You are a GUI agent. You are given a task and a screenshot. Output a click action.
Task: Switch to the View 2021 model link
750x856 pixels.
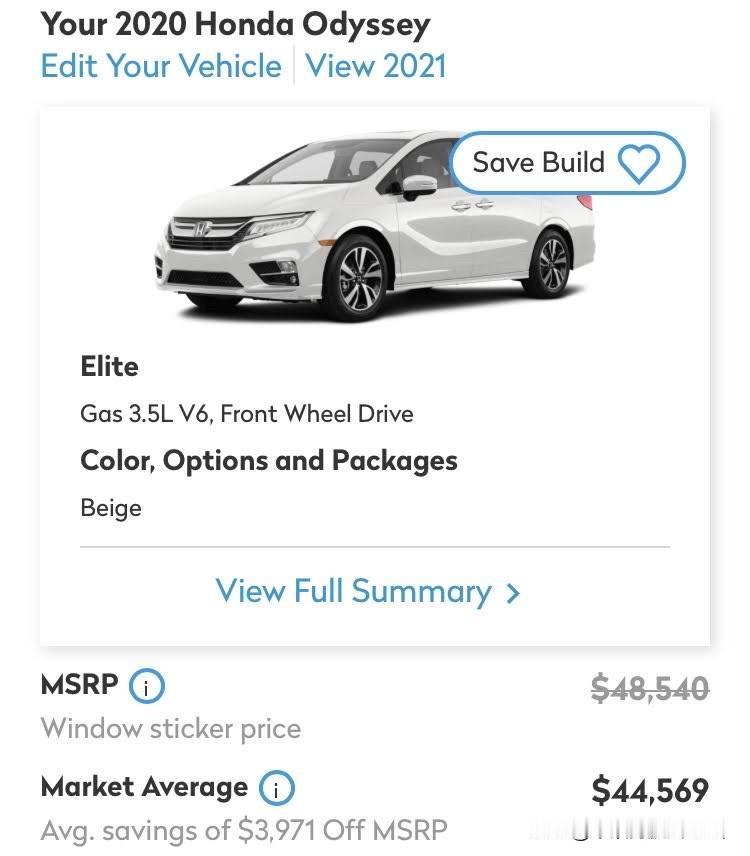pos(375,66)
